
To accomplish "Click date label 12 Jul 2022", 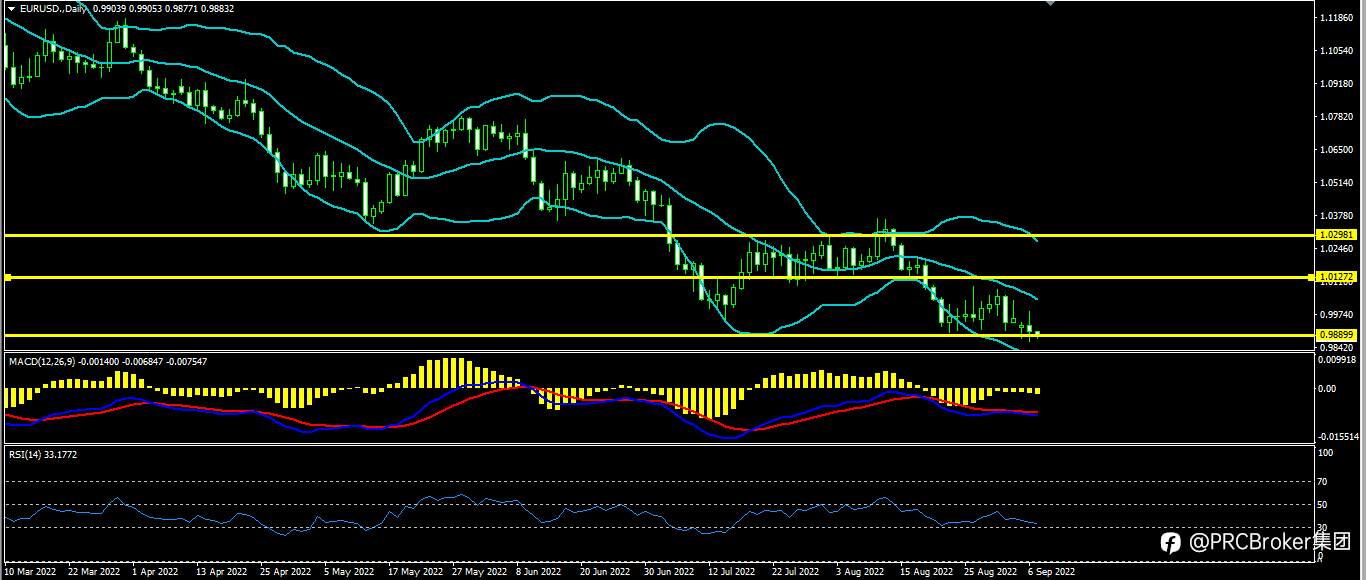I will tap(732, 572).
